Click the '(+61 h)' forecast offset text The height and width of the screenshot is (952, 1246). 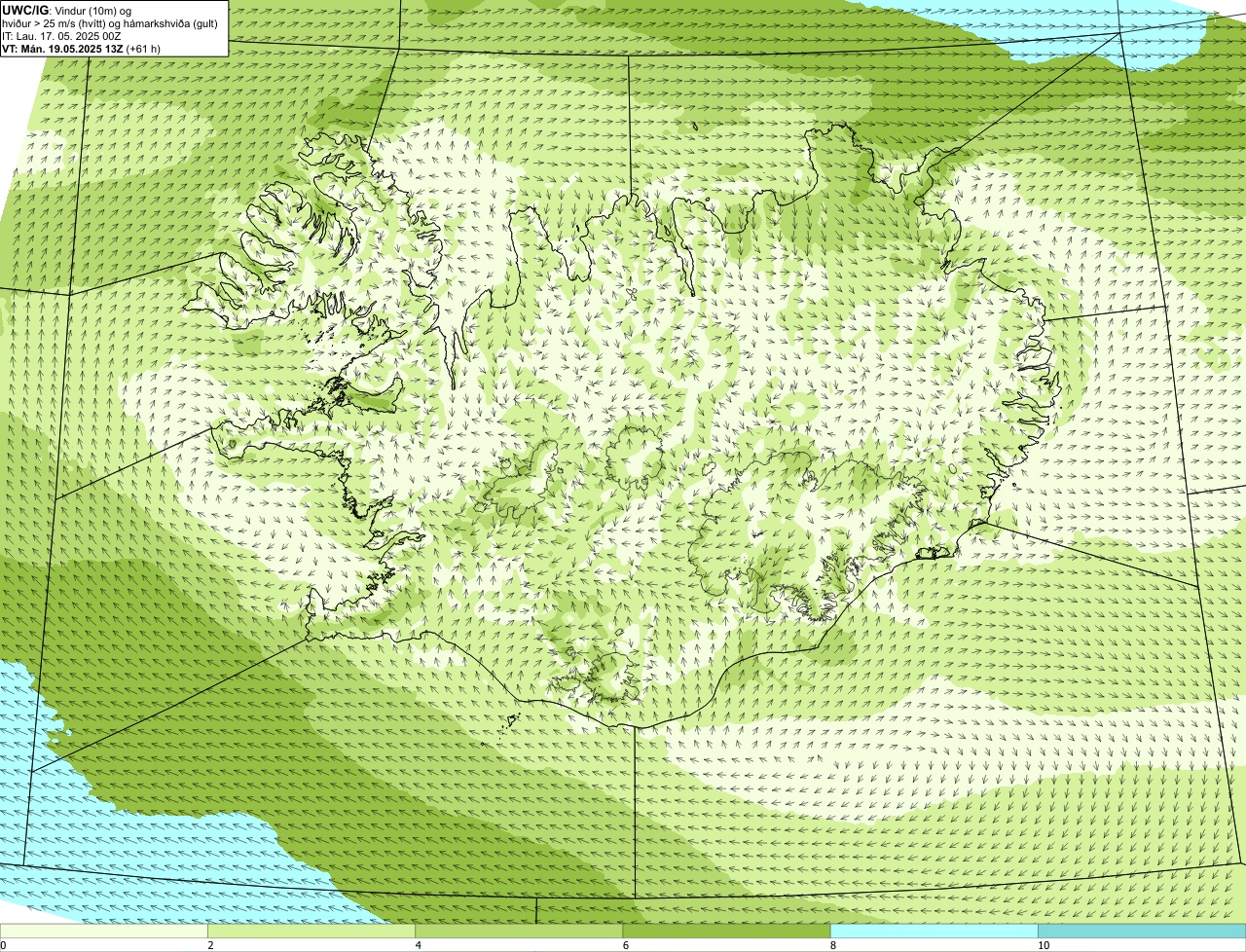[143, 49]
